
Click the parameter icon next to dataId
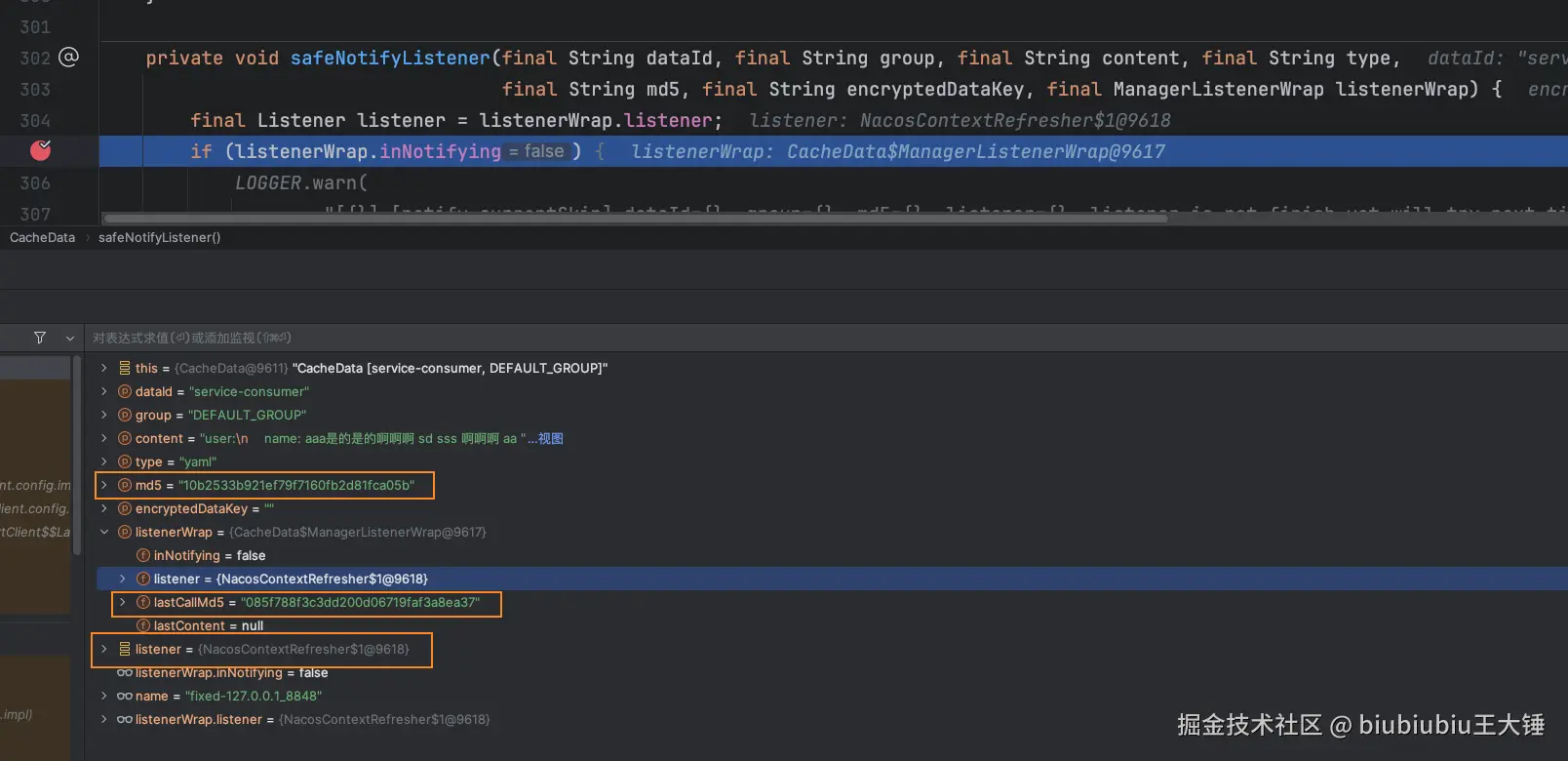125,391
